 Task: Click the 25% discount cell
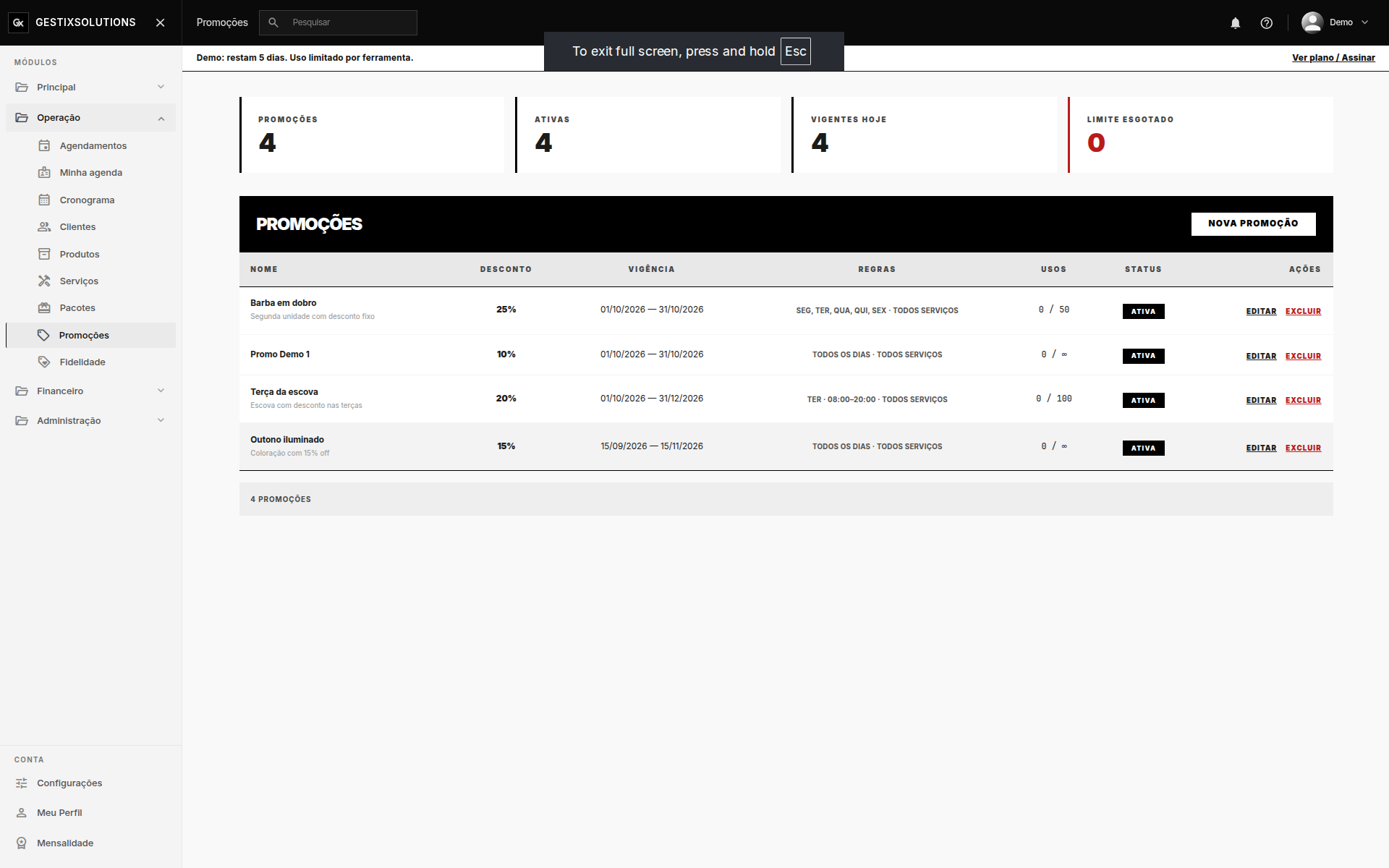coord(506,310)
